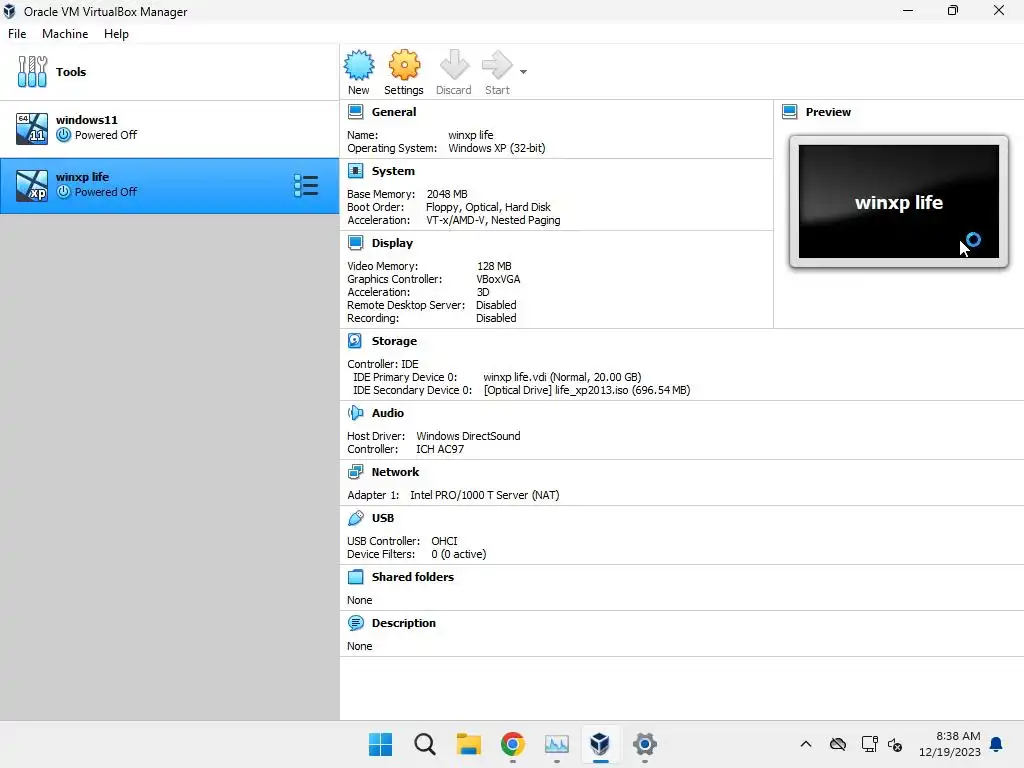Open the Network section header link

tap(395, 472)
